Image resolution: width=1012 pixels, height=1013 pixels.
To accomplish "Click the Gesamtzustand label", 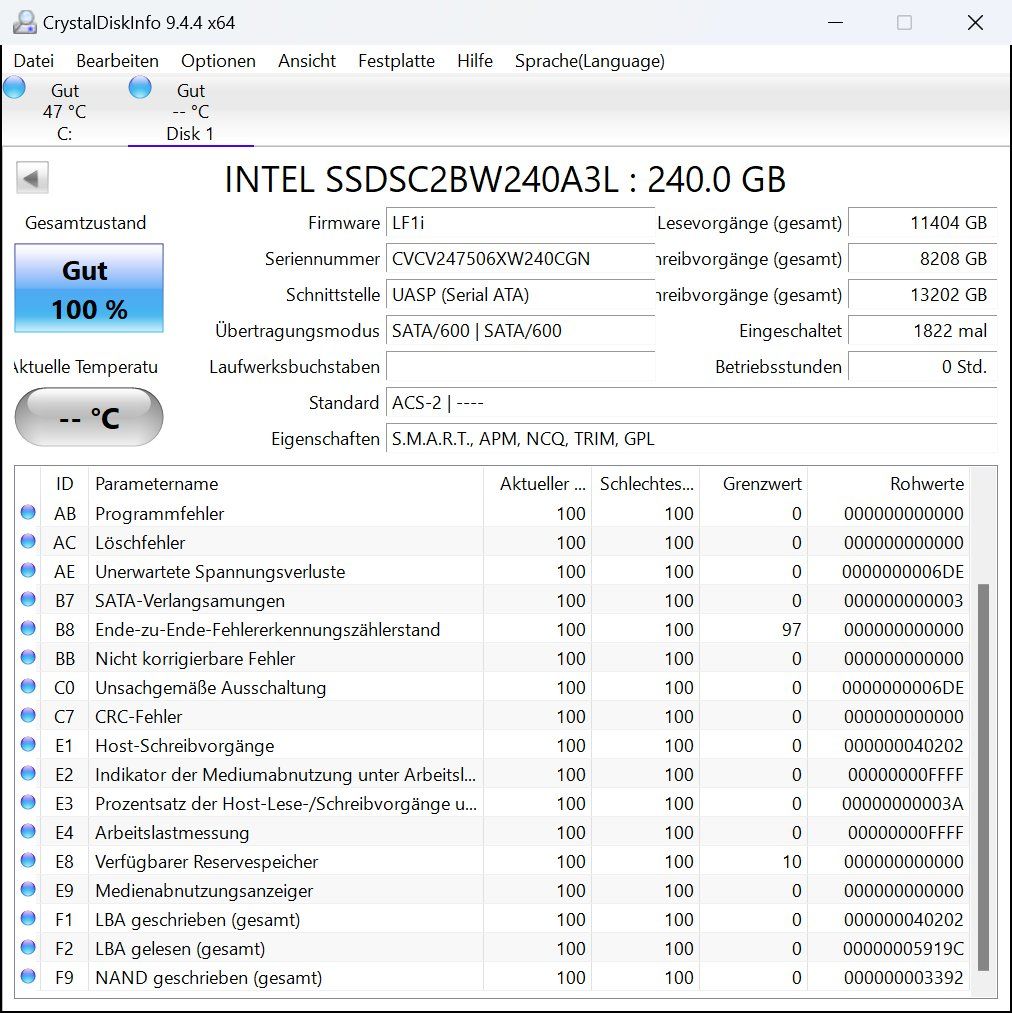I will [85, 223].
